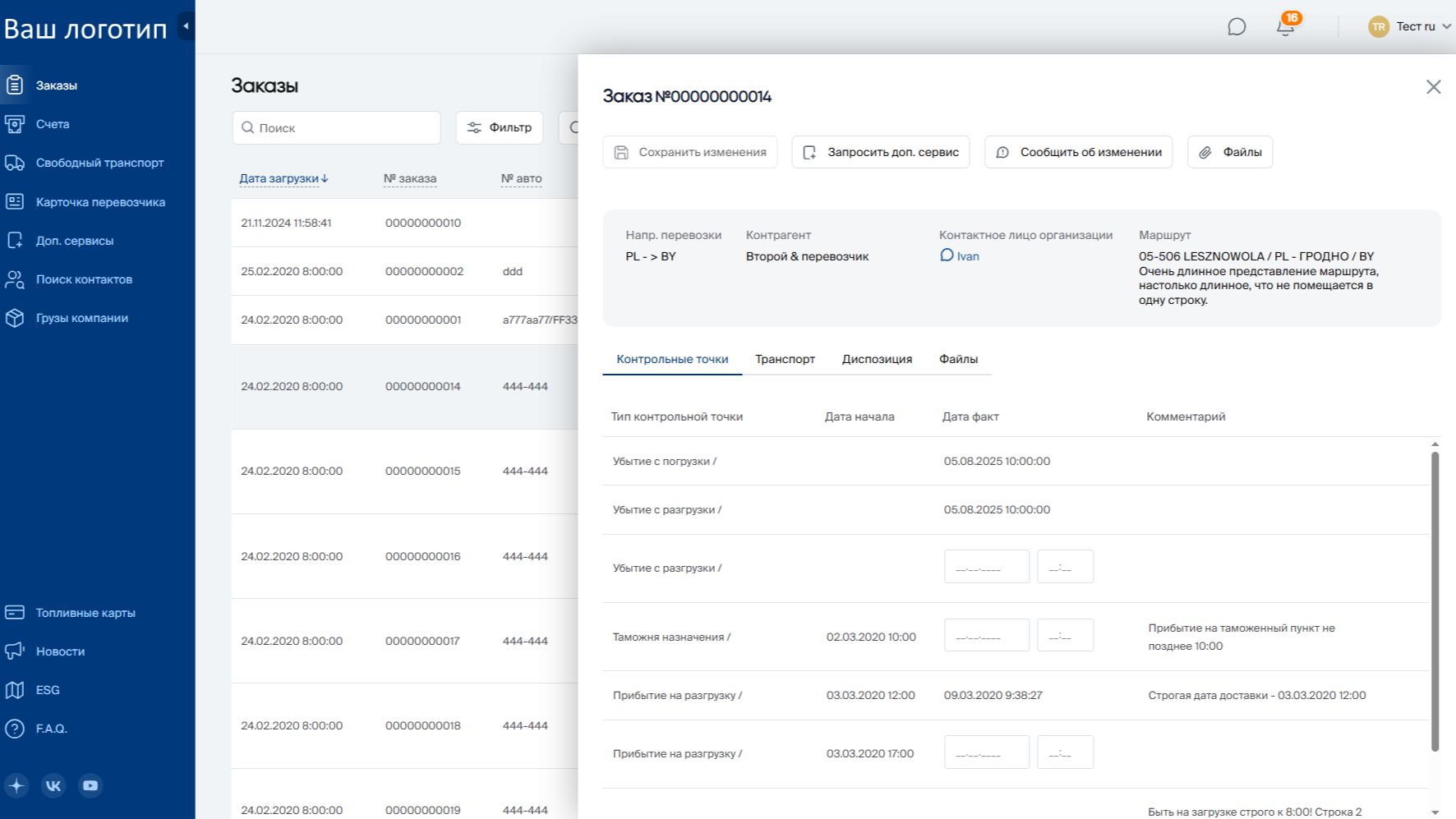Click the scrollbar up arrow in control points

[1435, 444]
